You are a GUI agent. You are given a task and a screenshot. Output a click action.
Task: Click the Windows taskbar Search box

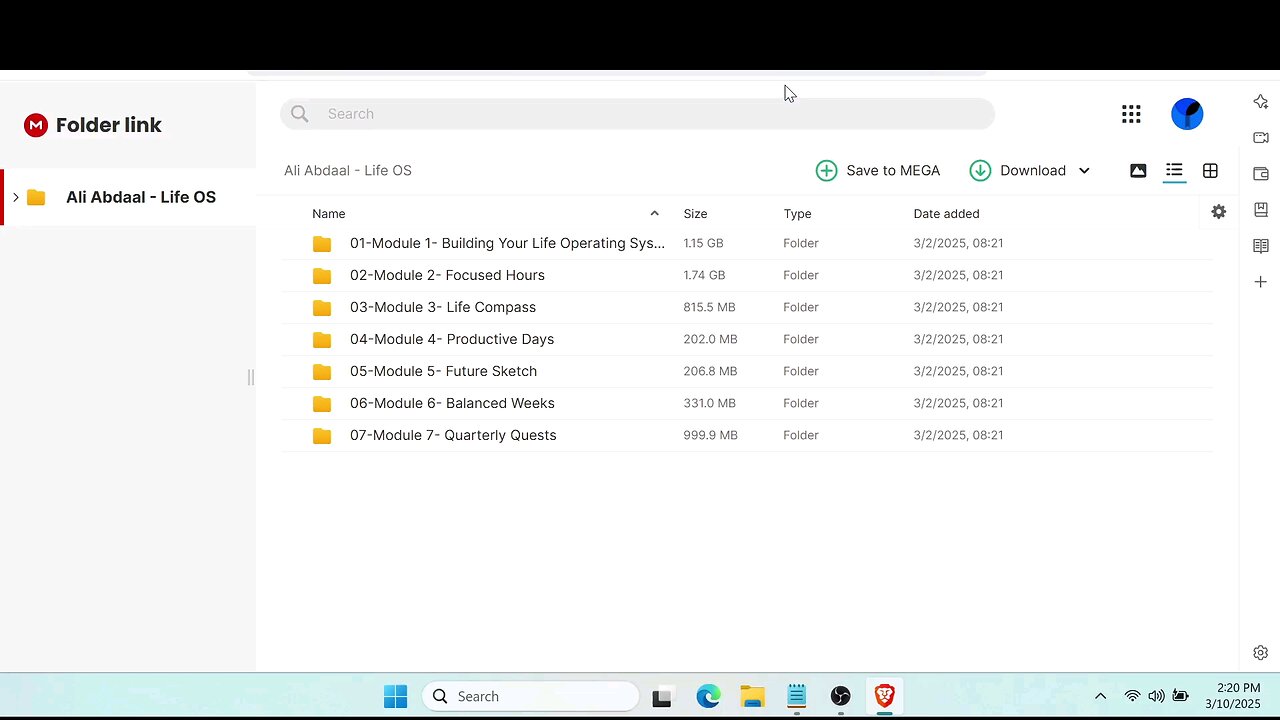click(x=531, y=696)
